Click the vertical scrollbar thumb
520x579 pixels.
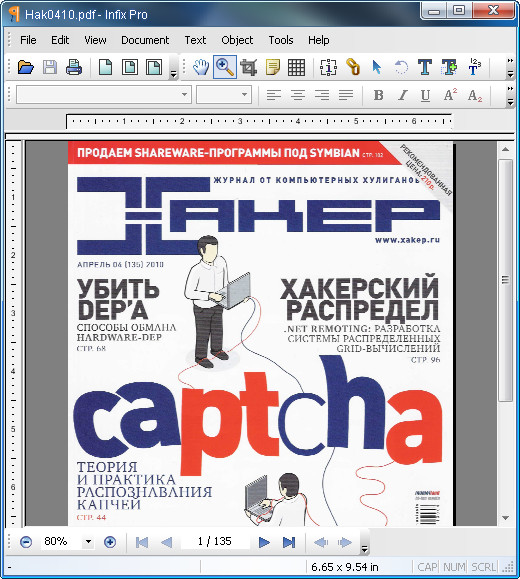[x=506, y=280]
